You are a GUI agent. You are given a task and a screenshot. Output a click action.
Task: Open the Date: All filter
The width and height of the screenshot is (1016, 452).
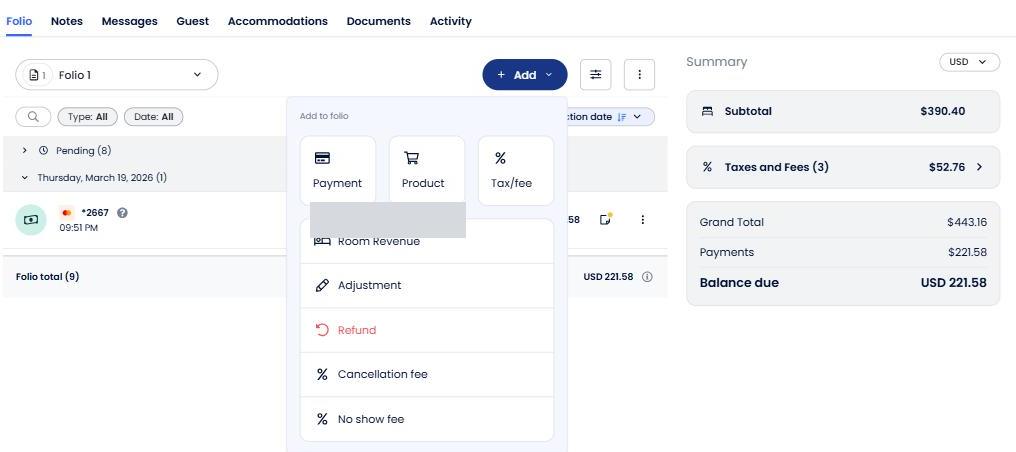154,117
